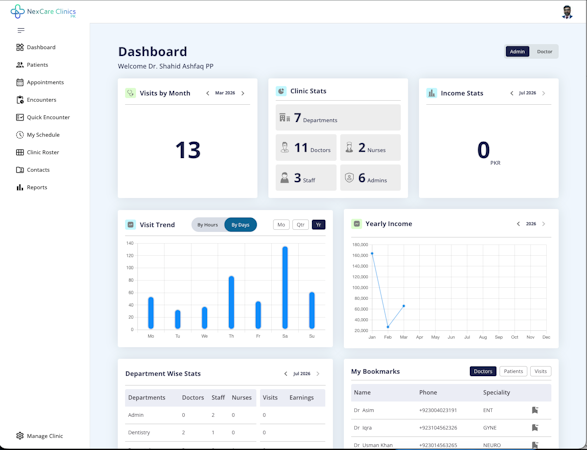Open Reports from sidebar

[x=31, y=187]
